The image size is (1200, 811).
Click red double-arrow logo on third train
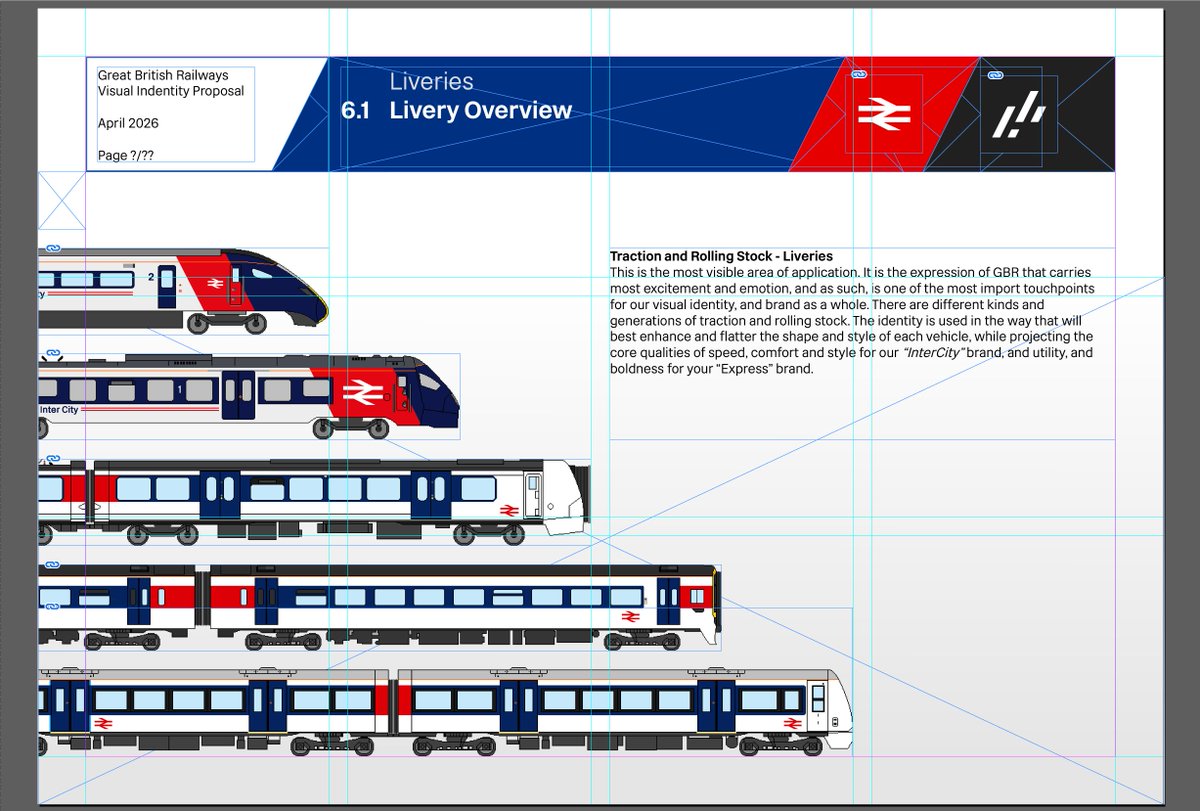tap(508, 509)
